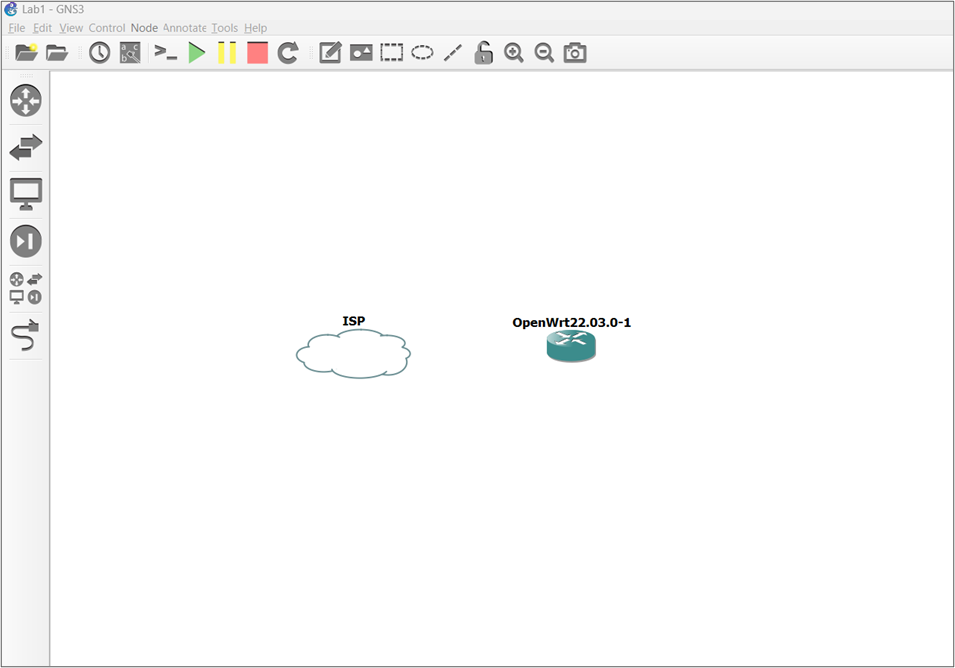Browse switches in the device sidebar
The width and height of the screenshot is (955, 668).
point(26,147)
